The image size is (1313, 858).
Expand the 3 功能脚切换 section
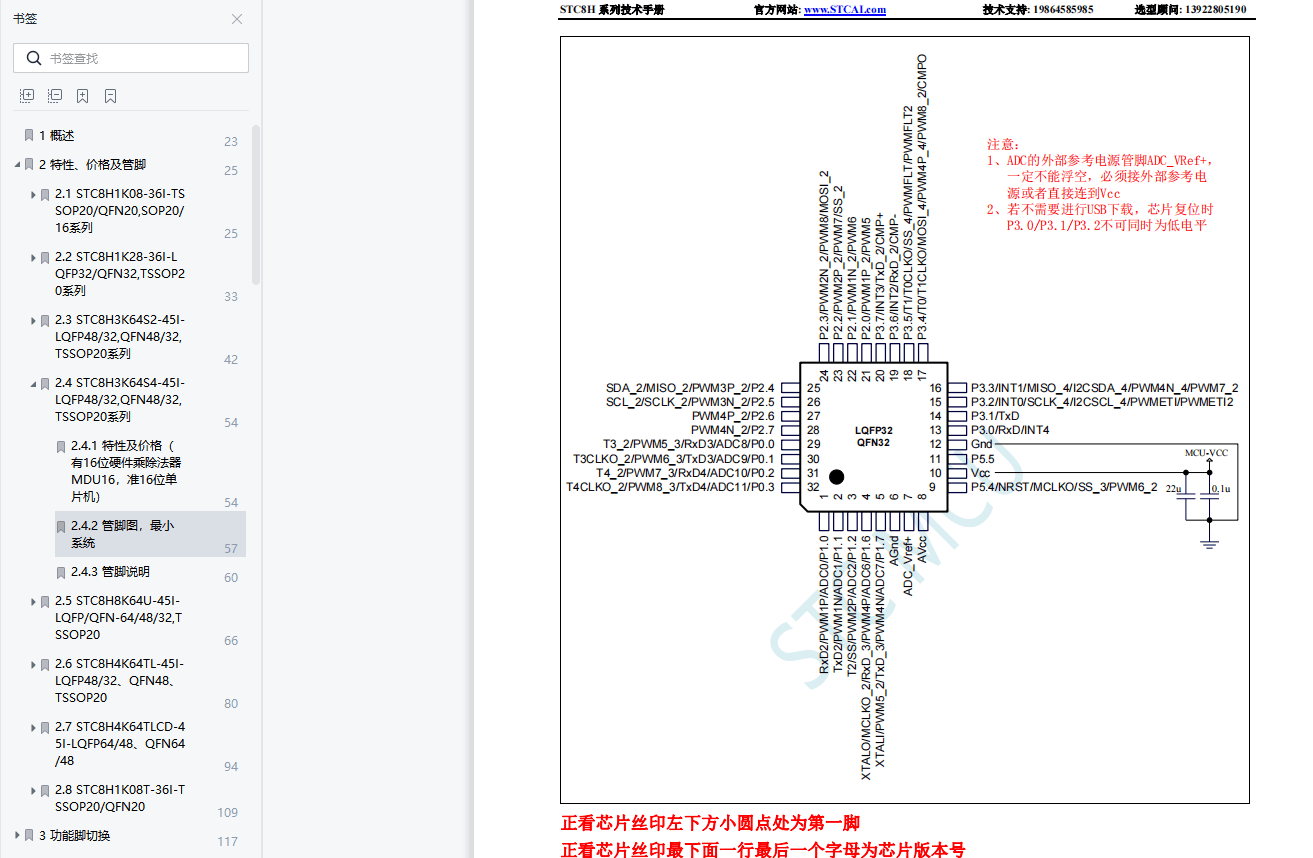(x=17, y=836)
